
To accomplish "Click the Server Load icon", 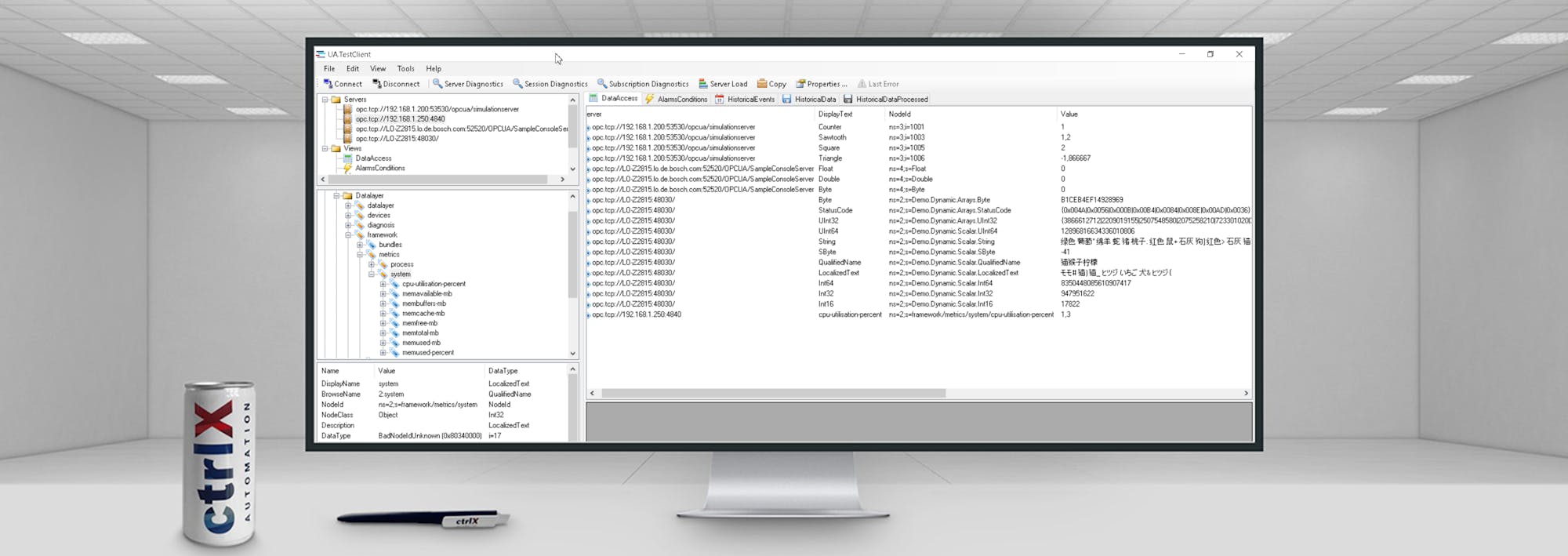I will [703, 84].
